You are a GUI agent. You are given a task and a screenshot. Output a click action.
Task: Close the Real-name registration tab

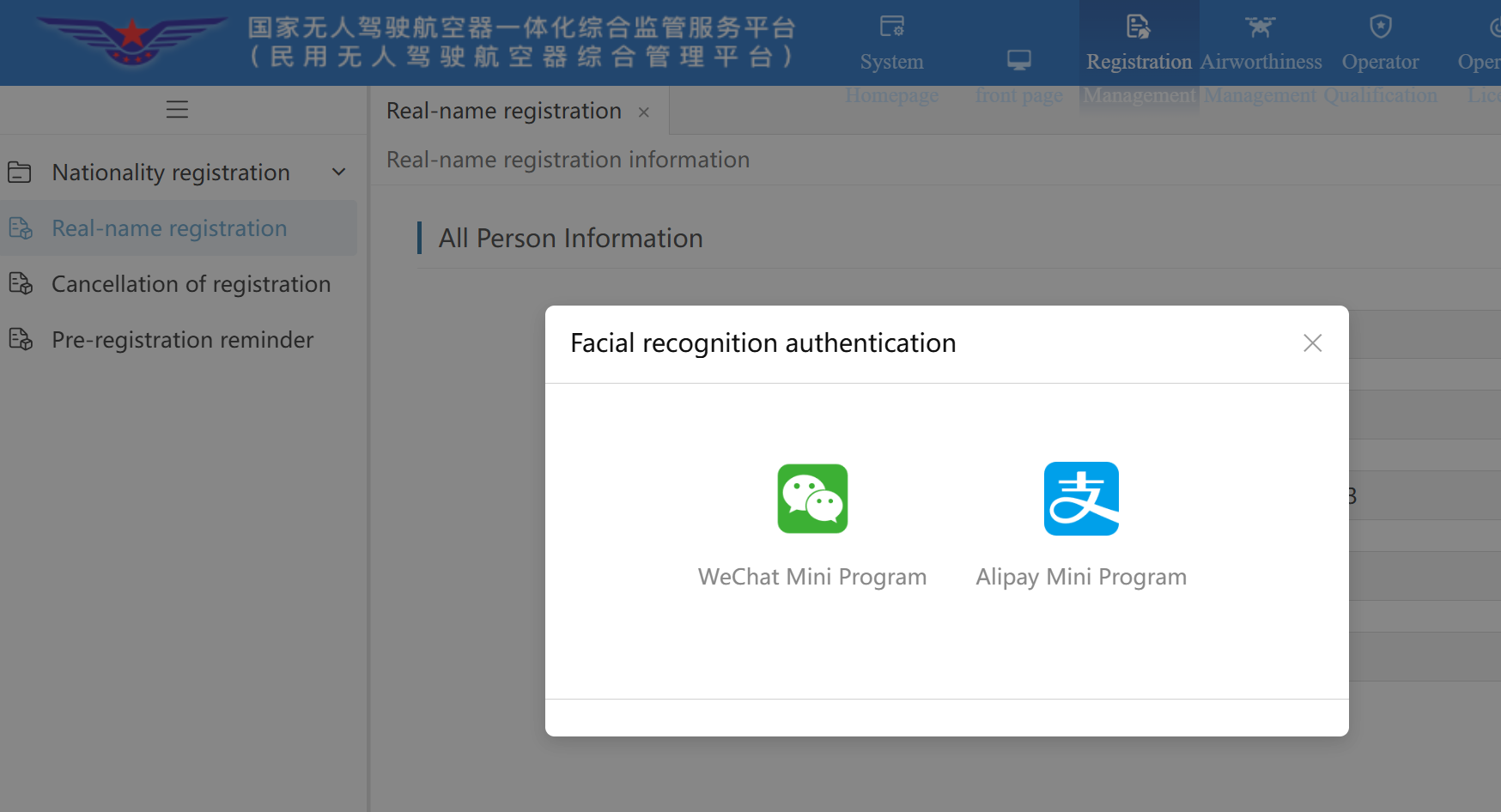pyautogui.click(x=644, y=112)
